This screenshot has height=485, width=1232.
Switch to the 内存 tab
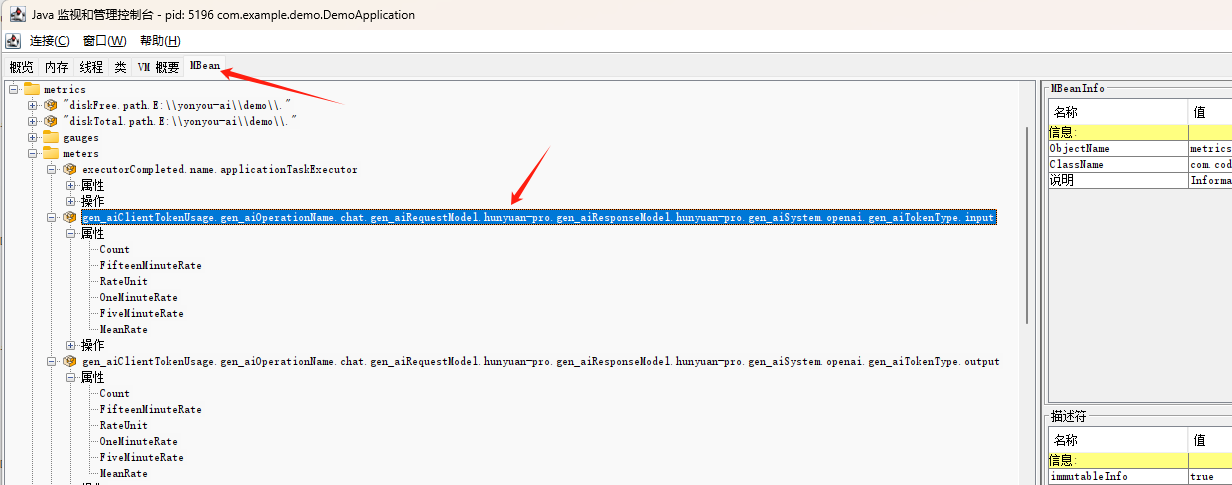(x=57, y=67)
